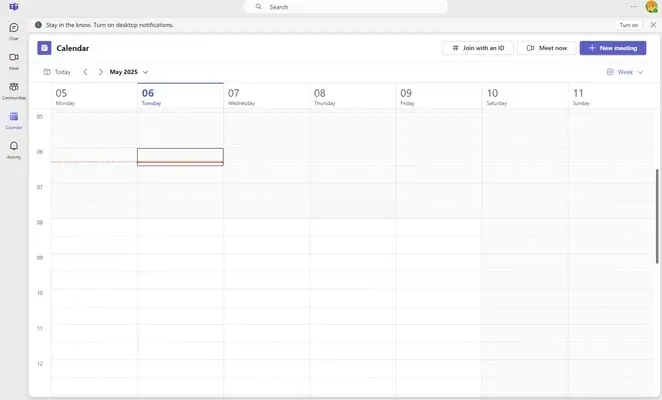Open Chat from the left sidebar
This screenshot has height=400, width=662.
(x=14, y=29)
